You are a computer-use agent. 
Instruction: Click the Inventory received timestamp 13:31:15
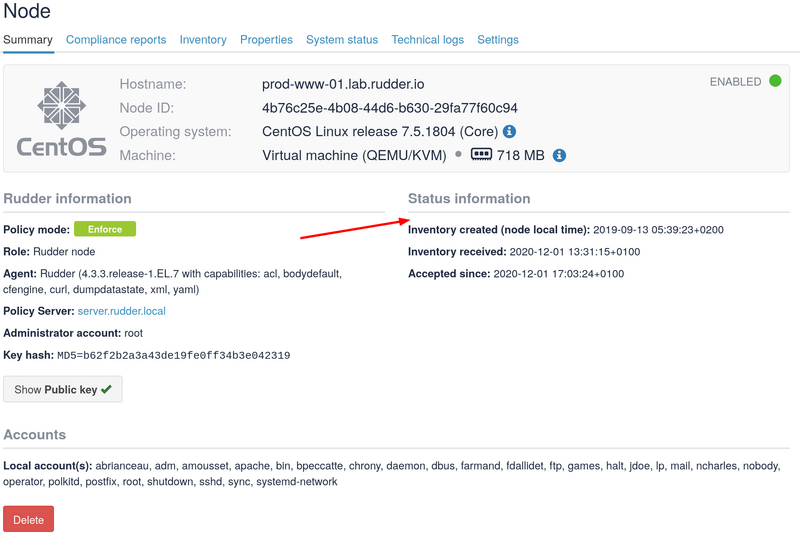pyautogui.click(x=575, y=252)
